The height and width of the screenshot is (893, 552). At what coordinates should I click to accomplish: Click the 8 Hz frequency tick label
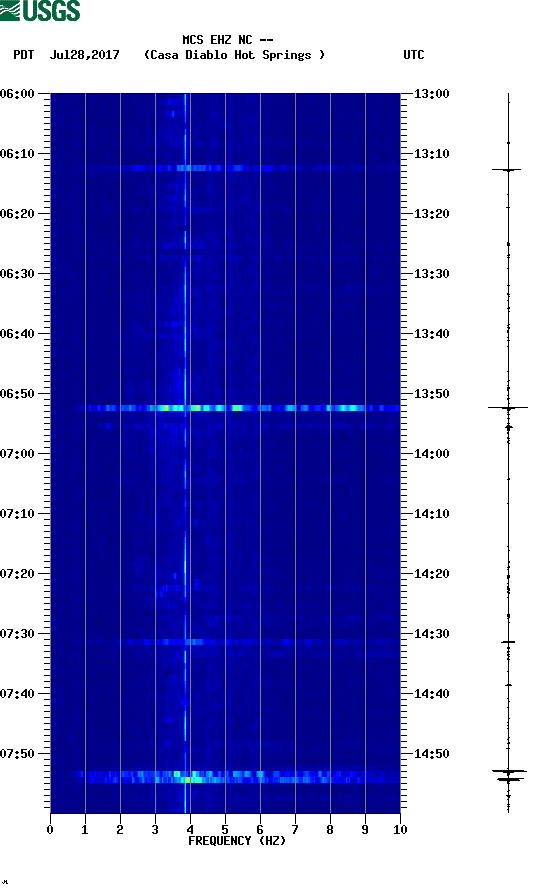(x=330, y=829)
